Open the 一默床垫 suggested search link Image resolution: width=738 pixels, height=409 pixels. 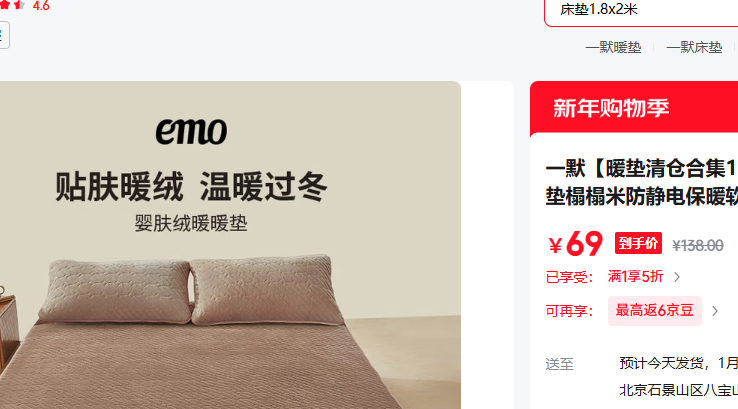pos(694,47)
